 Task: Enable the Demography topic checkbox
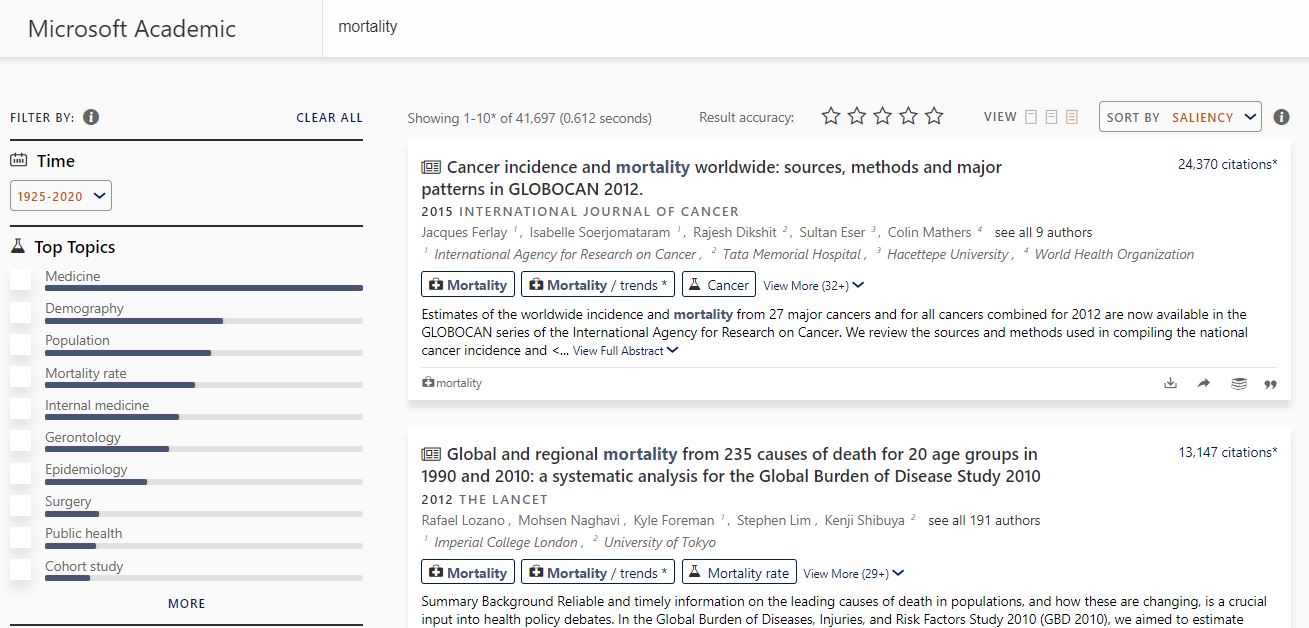[x=22, y=315]
